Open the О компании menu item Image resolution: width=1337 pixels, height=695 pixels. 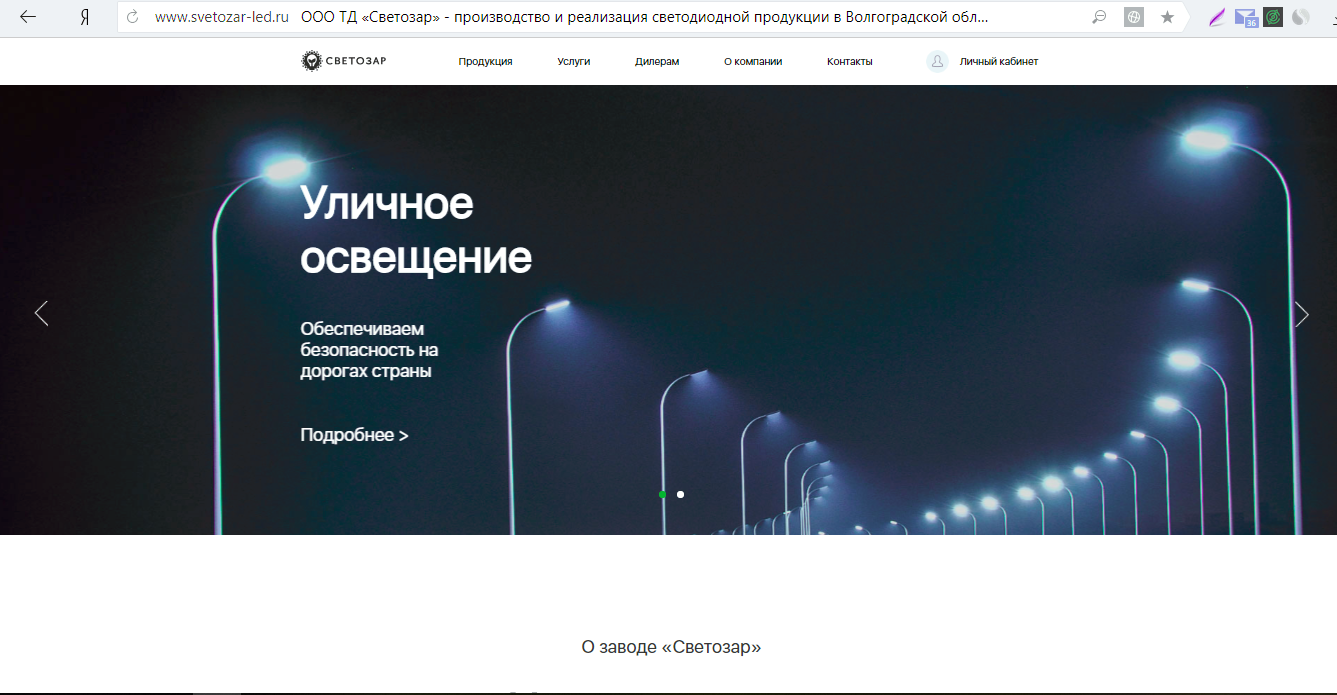click(x=753, y=62)
